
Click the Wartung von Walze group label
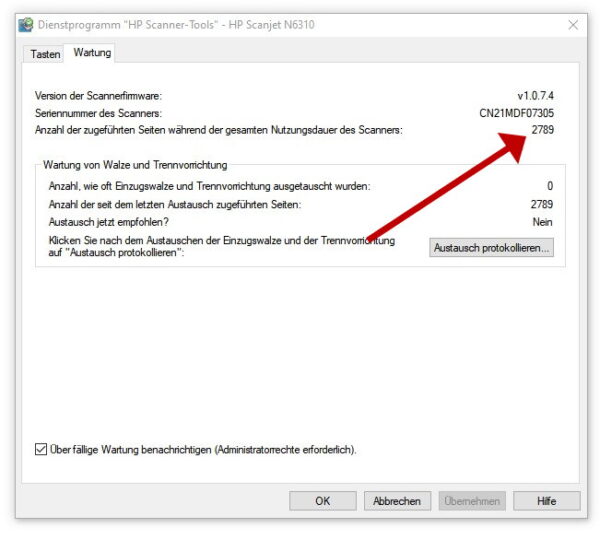click(135, 165)
